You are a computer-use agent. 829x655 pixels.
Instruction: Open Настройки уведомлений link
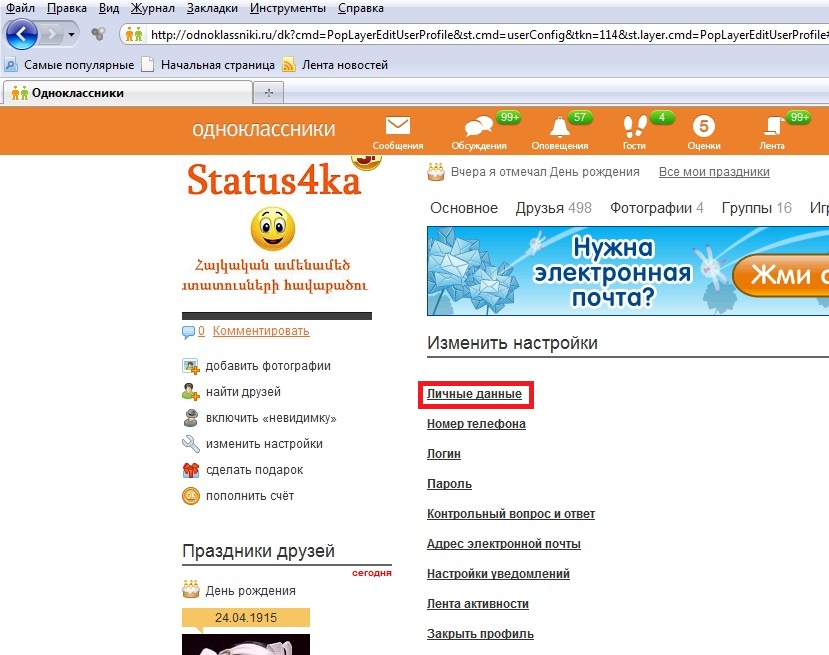click(499, 574)
